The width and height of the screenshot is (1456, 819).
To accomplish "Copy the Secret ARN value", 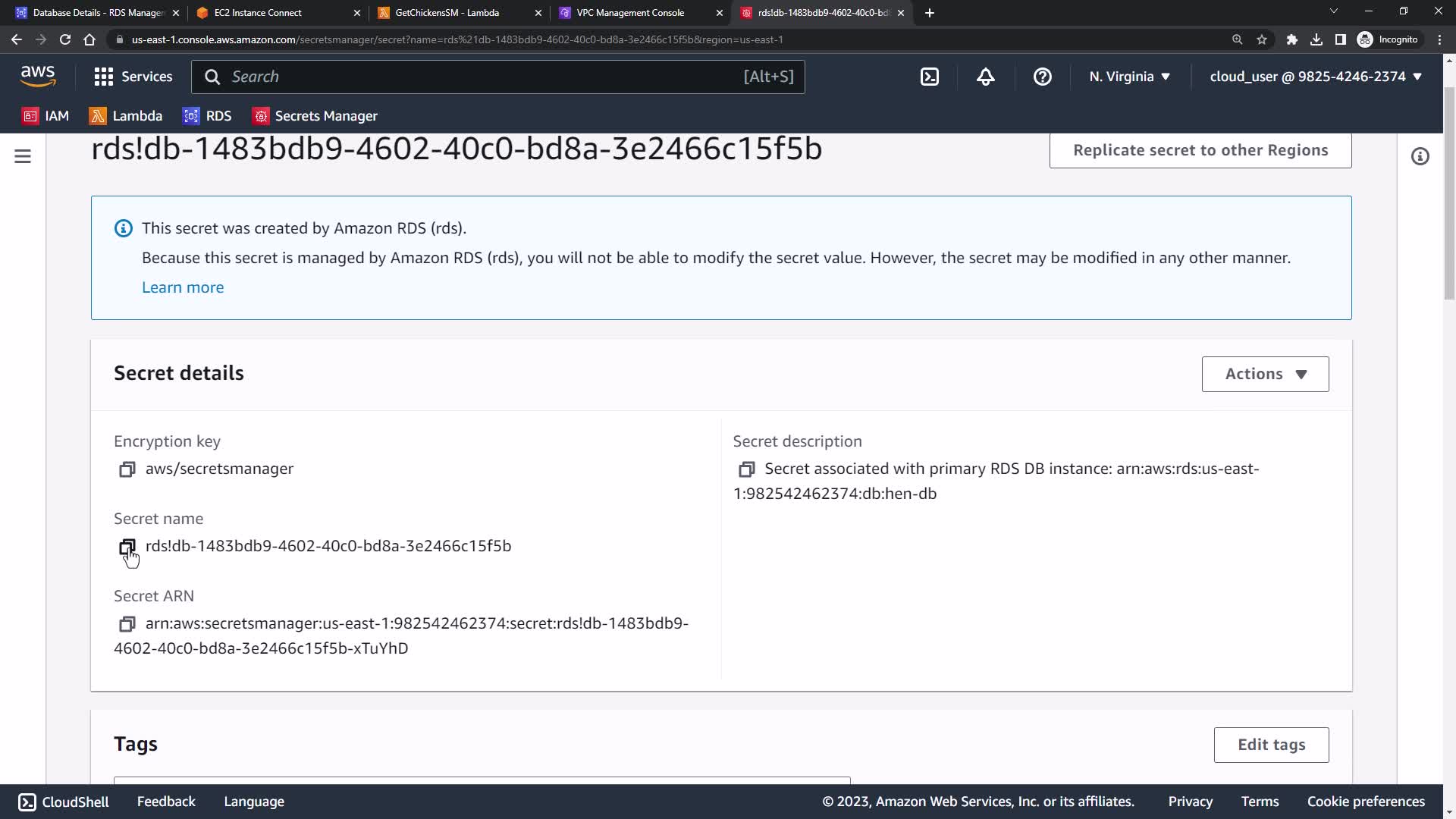I will (127, 624).
